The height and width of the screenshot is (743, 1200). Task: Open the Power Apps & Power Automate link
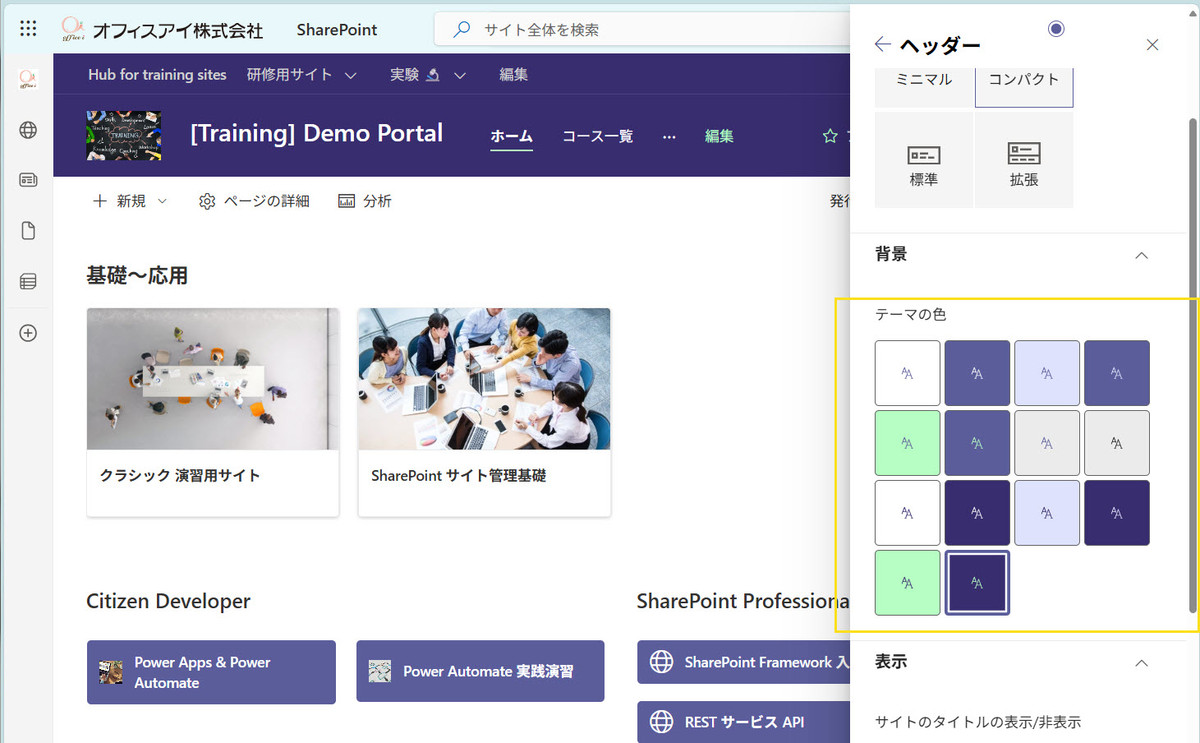(211, 672)
